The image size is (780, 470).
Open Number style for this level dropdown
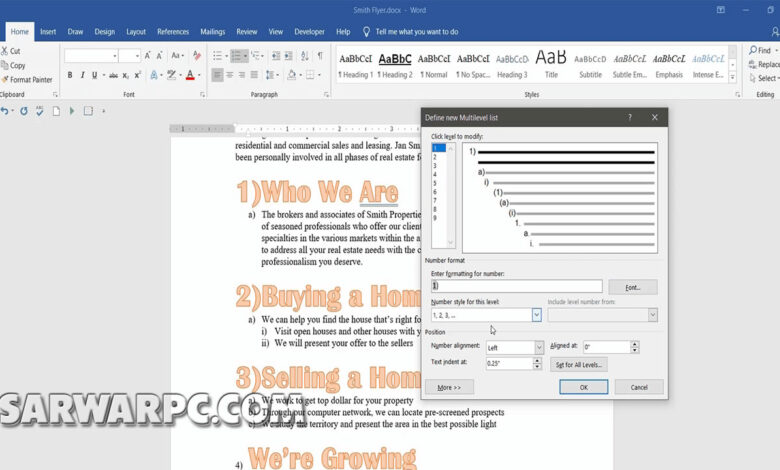coord(536,315)
